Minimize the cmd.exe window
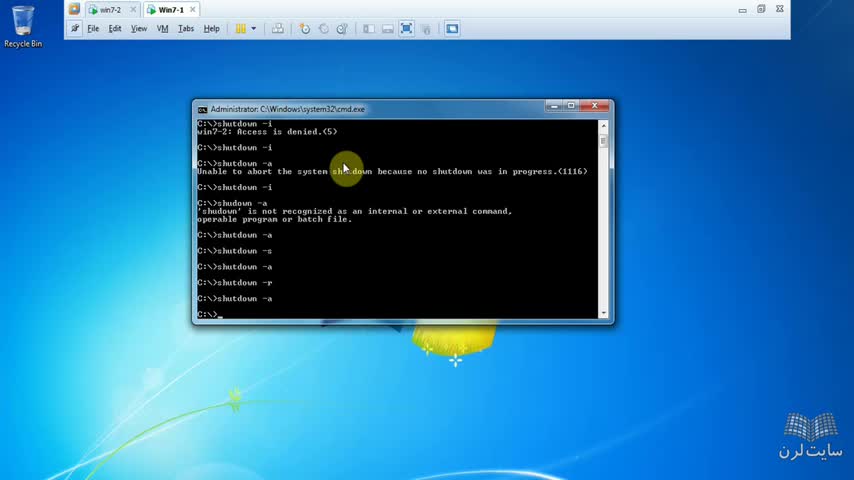The height and width of the screenshot is (480, 854). [x=554, y=106]
